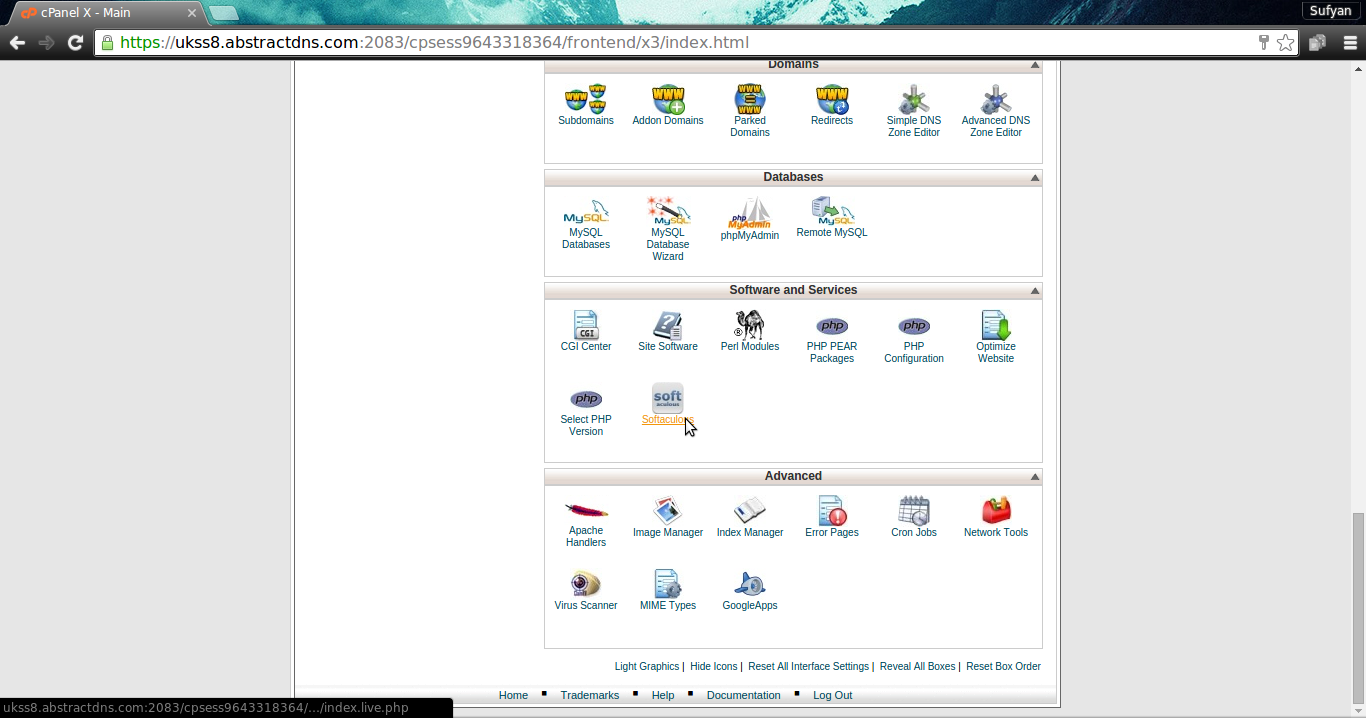Viewport: 1366px width, 718px height.
Task: Click Software and Services header text
Action: pyautogui.click(x=793, y=290)
